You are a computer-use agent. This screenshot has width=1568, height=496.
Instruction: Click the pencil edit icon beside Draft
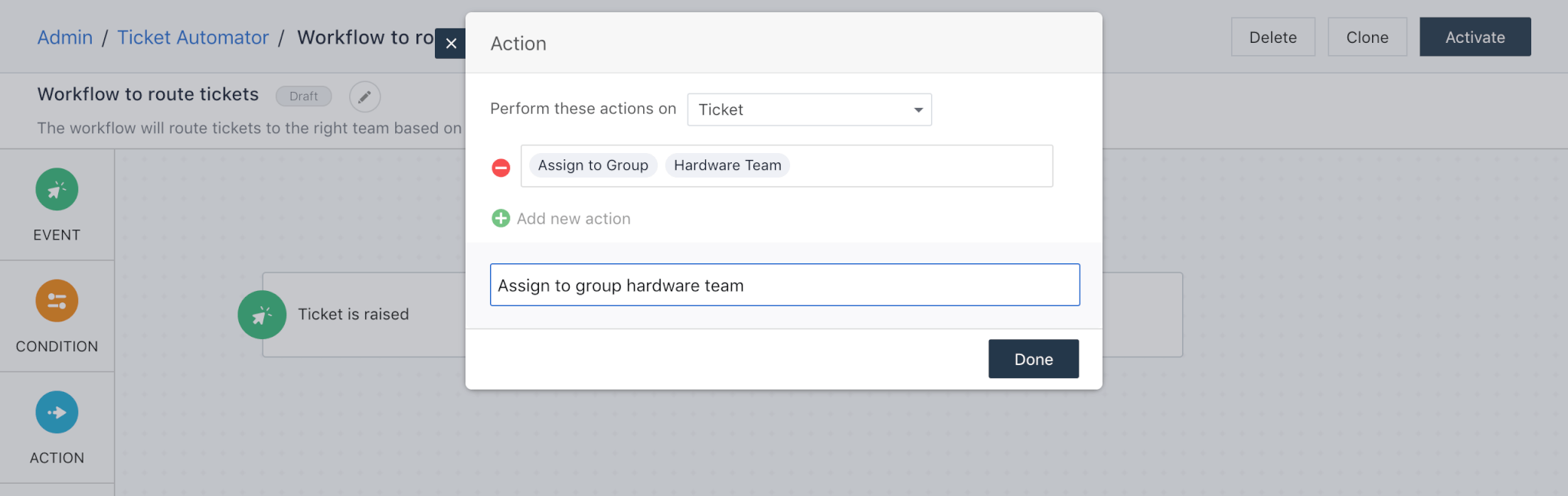click(364, 96)
